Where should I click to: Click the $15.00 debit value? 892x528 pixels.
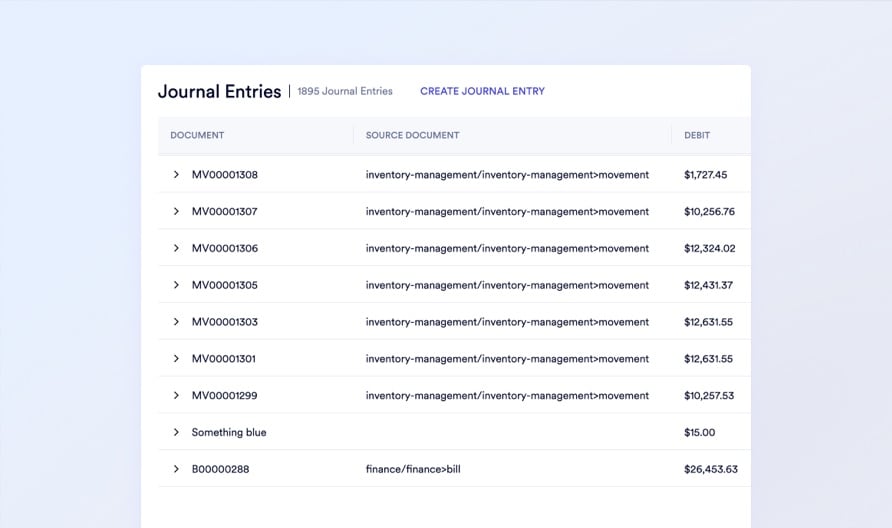(x=699, y=432)
